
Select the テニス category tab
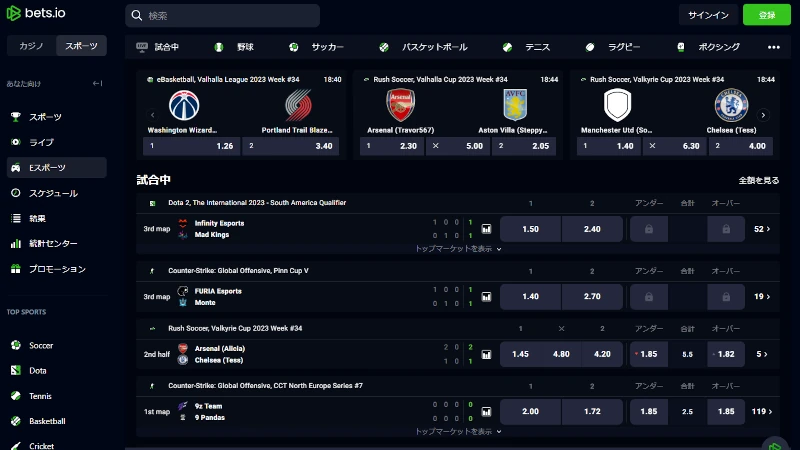(x=527, y=47)
